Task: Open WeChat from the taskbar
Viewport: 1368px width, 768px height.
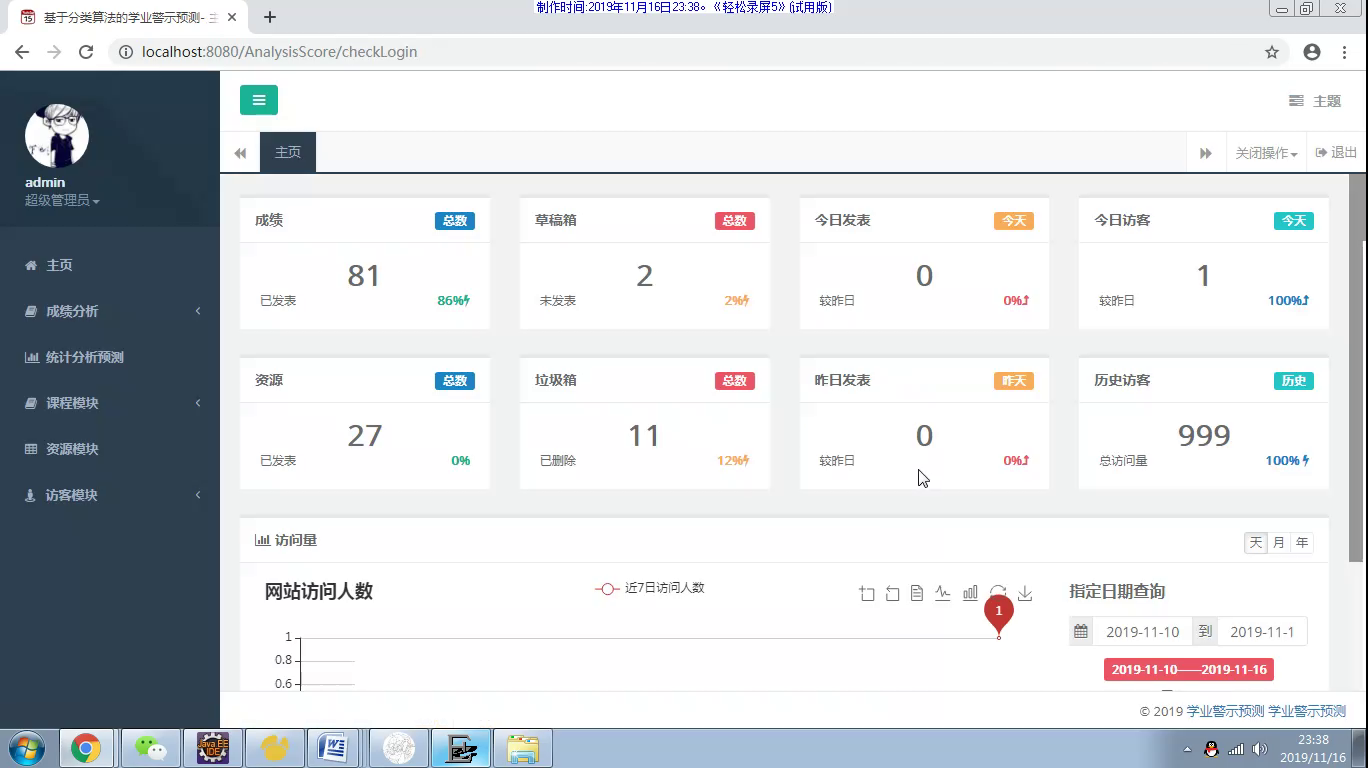Action: [x=151, y=748]
